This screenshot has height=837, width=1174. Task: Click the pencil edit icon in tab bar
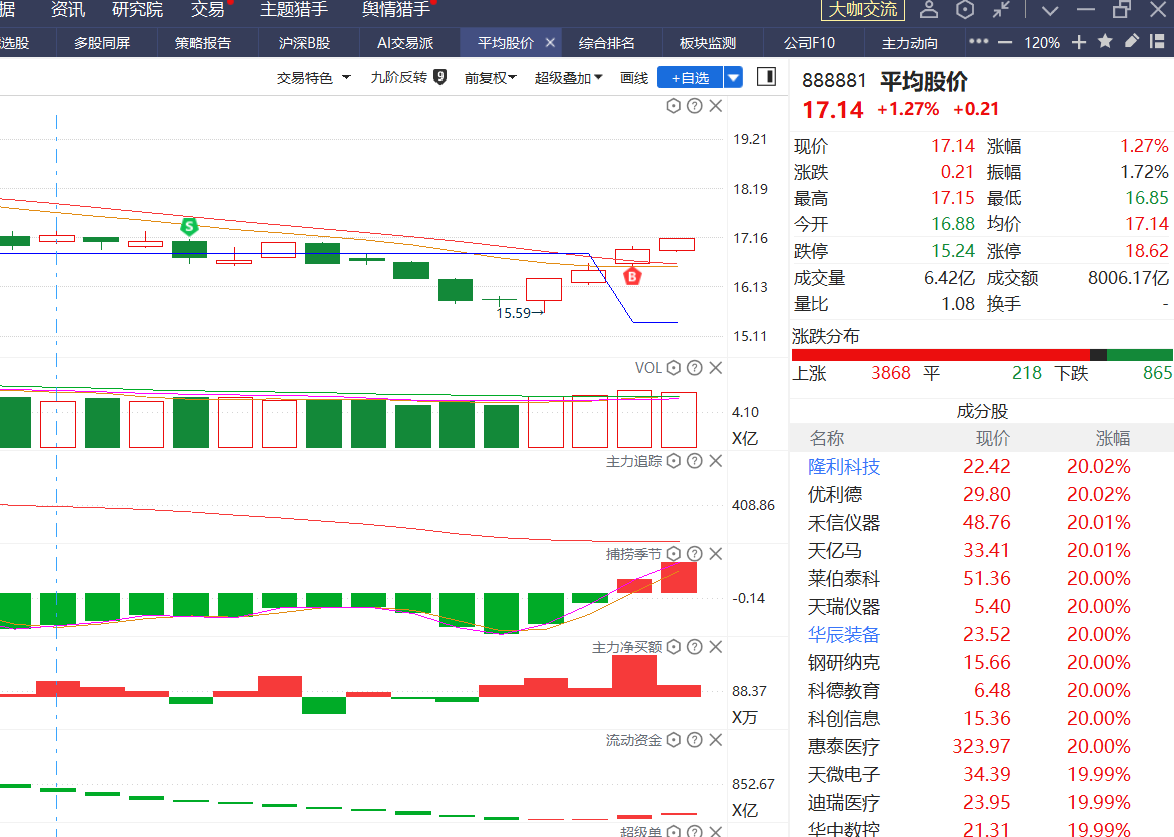(x=1131, y=41)
